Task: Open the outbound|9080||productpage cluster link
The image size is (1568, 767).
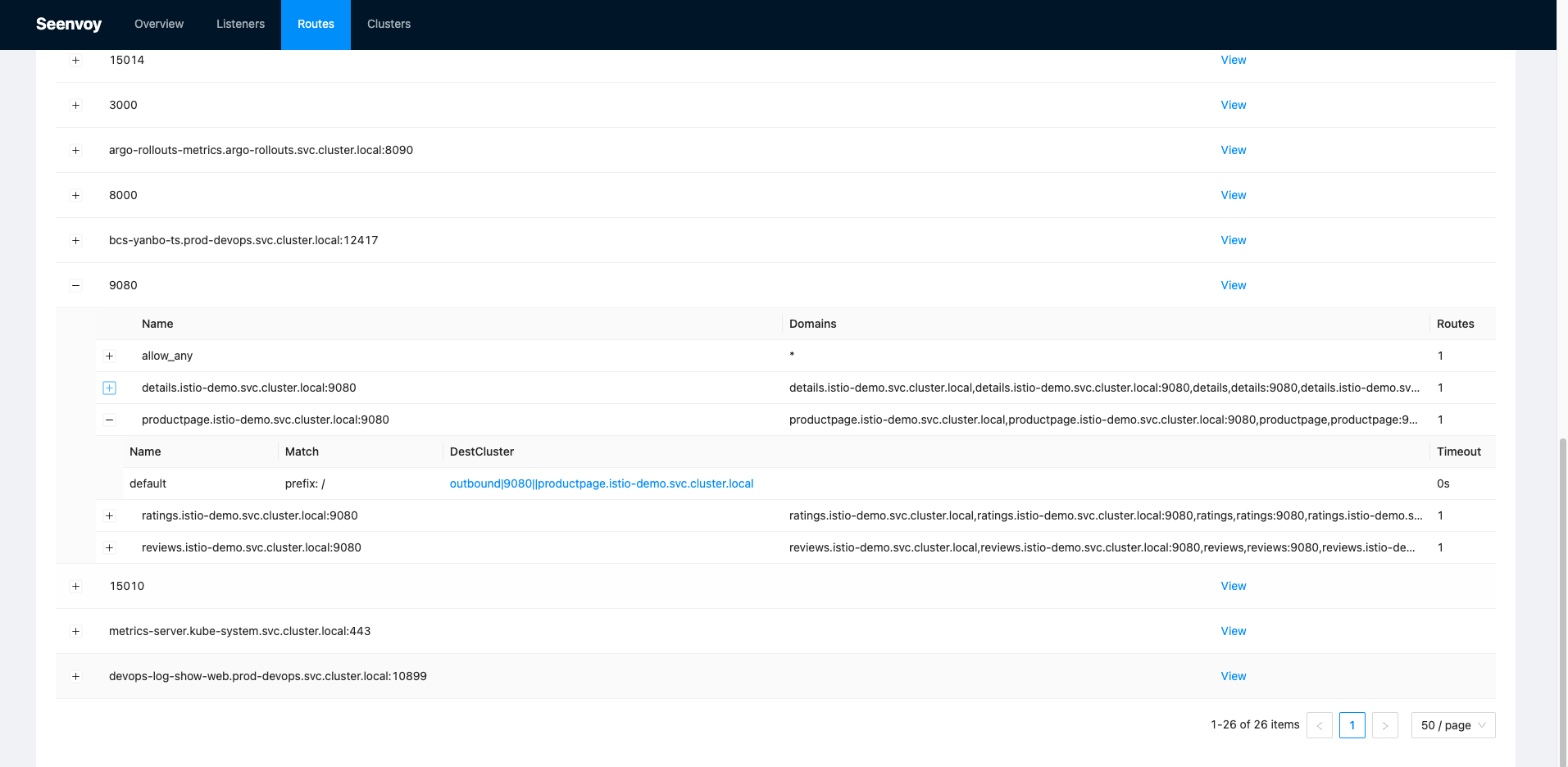Action: pyautogui.click(x=601, y=483)
